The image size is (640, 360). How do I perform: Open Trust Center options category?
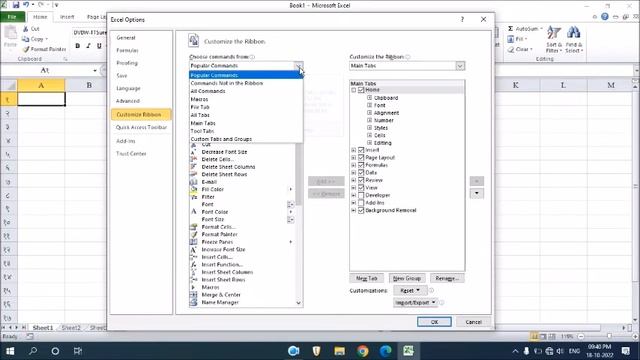141,153
